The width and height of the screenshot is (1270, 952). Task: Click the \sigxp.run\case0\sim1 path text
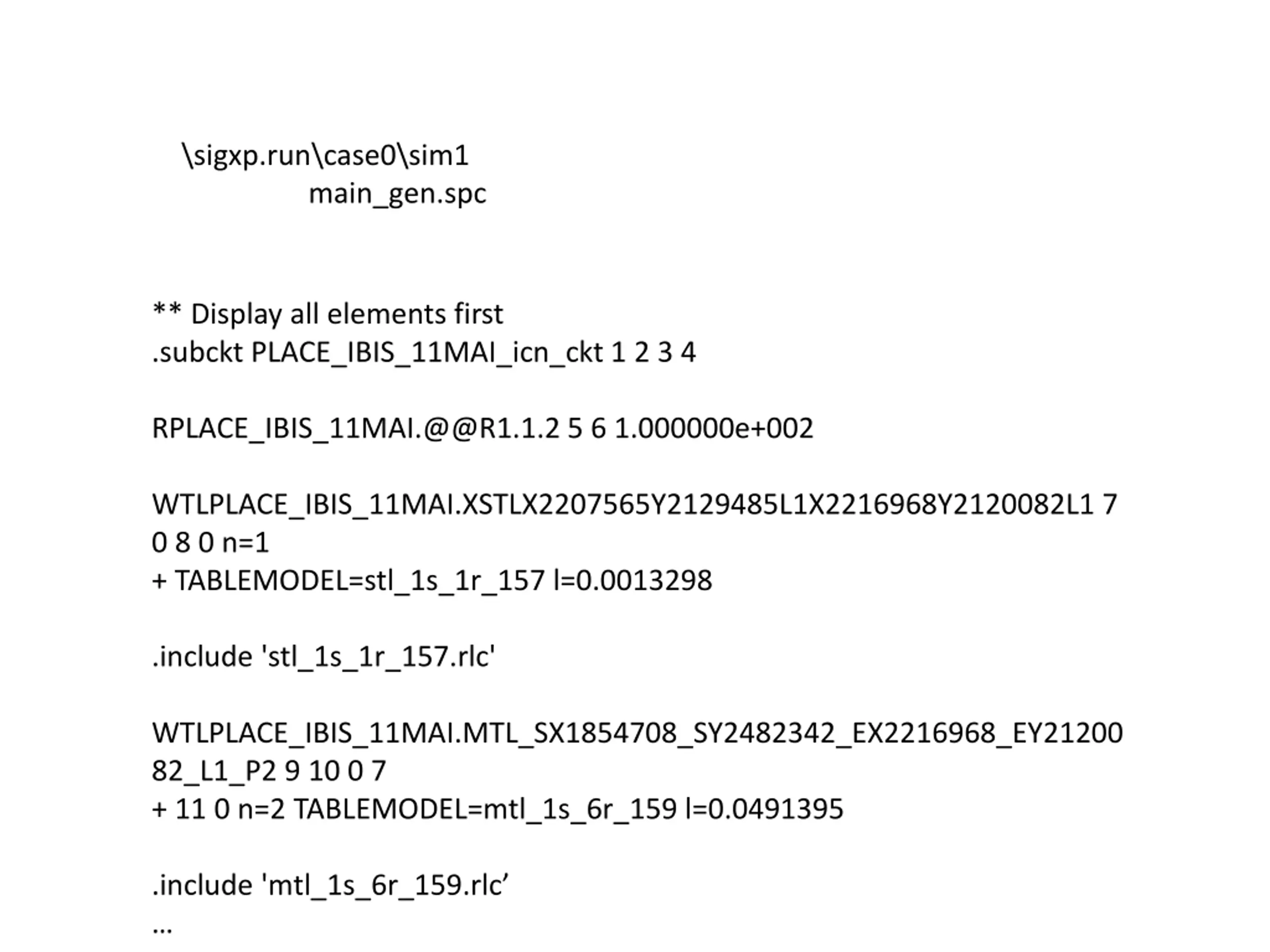pos(325,156)
